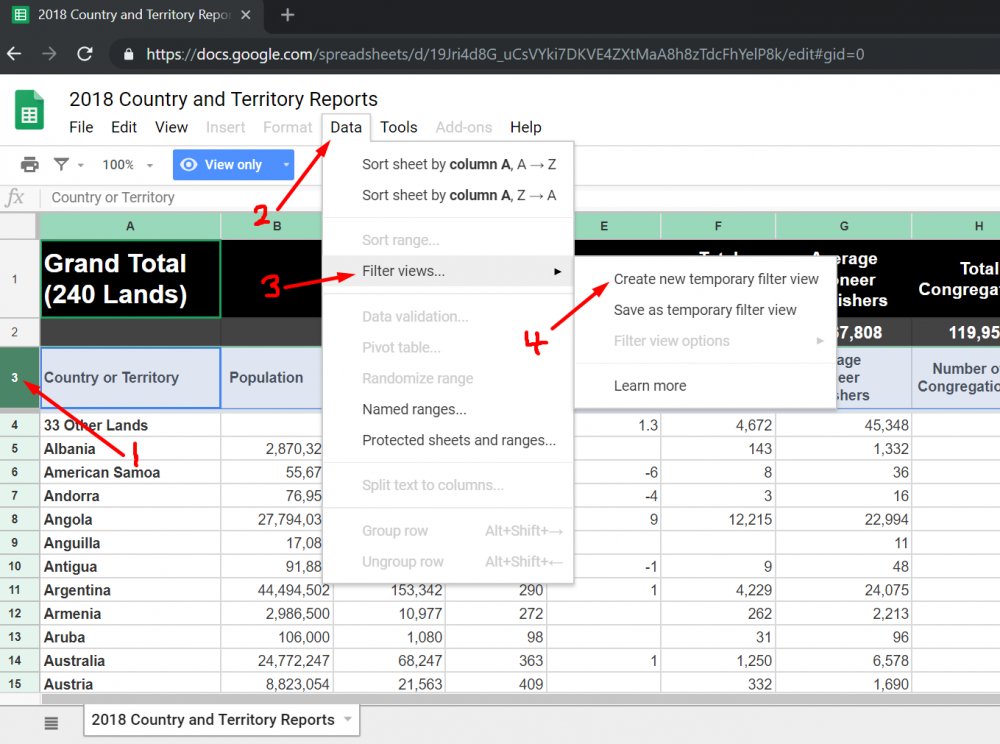Image resolution: width=1000 pixels, height=744 pixels.
Task: Open the Tools menu
Action: (x=399, y=127)
